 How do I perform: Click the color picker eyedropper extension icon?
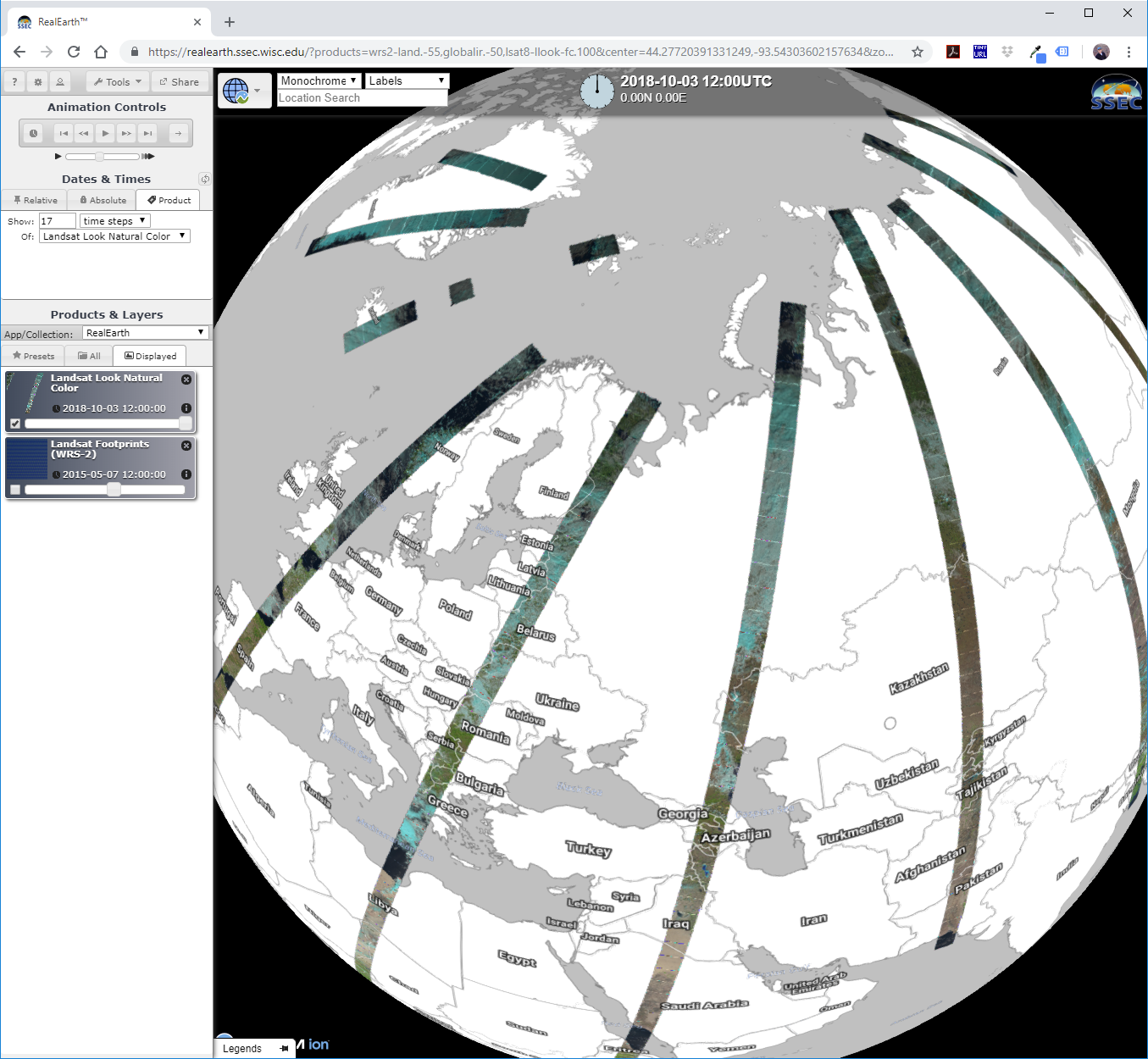point(1036,53)
